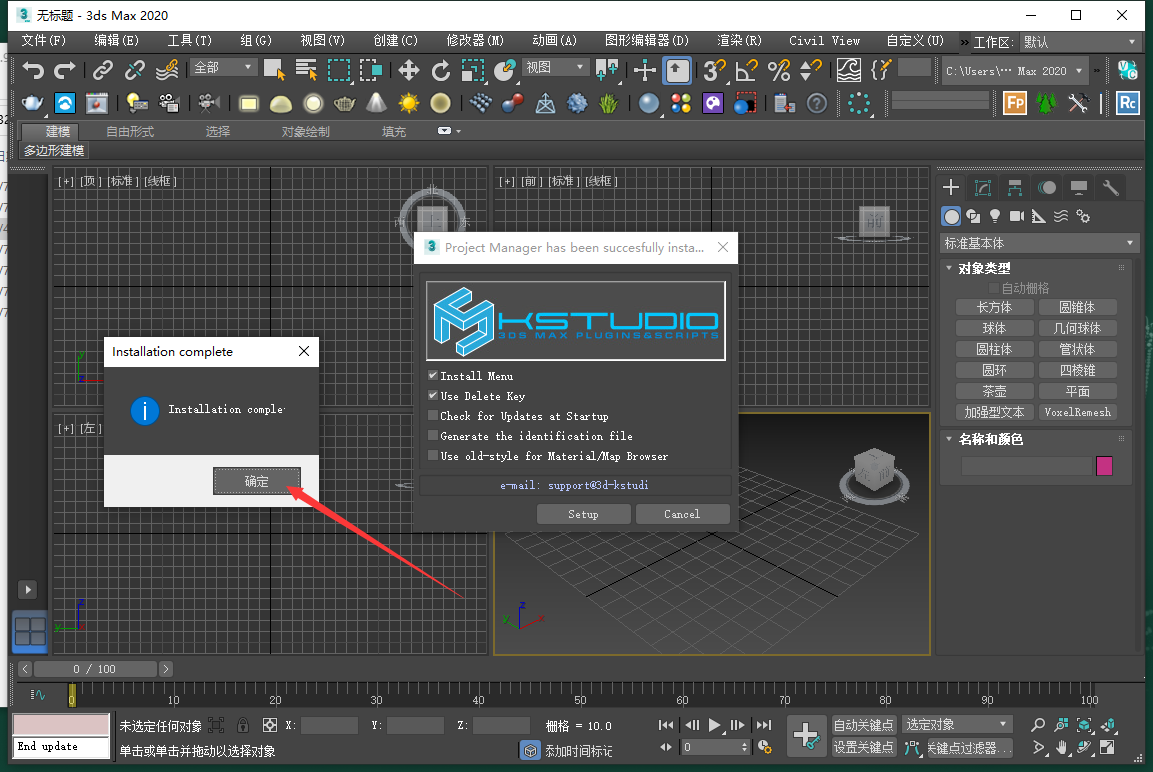Click the Undo arrow icon

pos(32,71)
